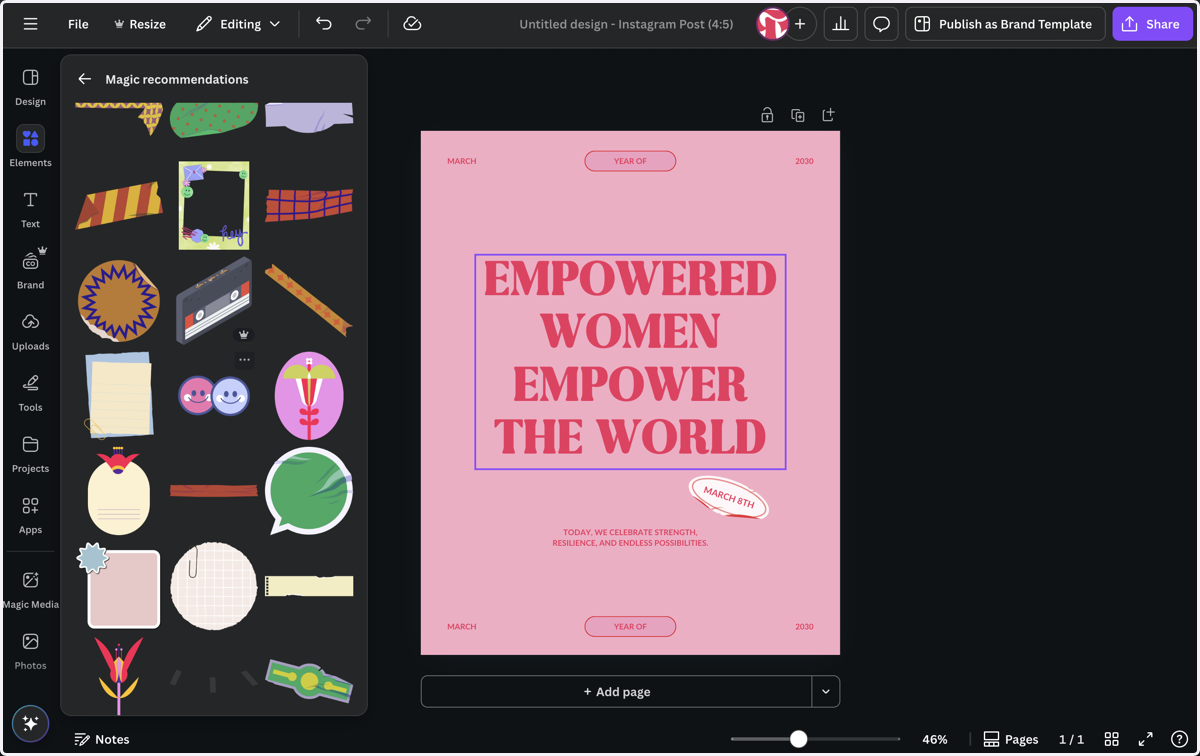Screen dimensions: 1200x756
Task: Open the Canva AI sparkle assistant
Action: click(30, 723)
